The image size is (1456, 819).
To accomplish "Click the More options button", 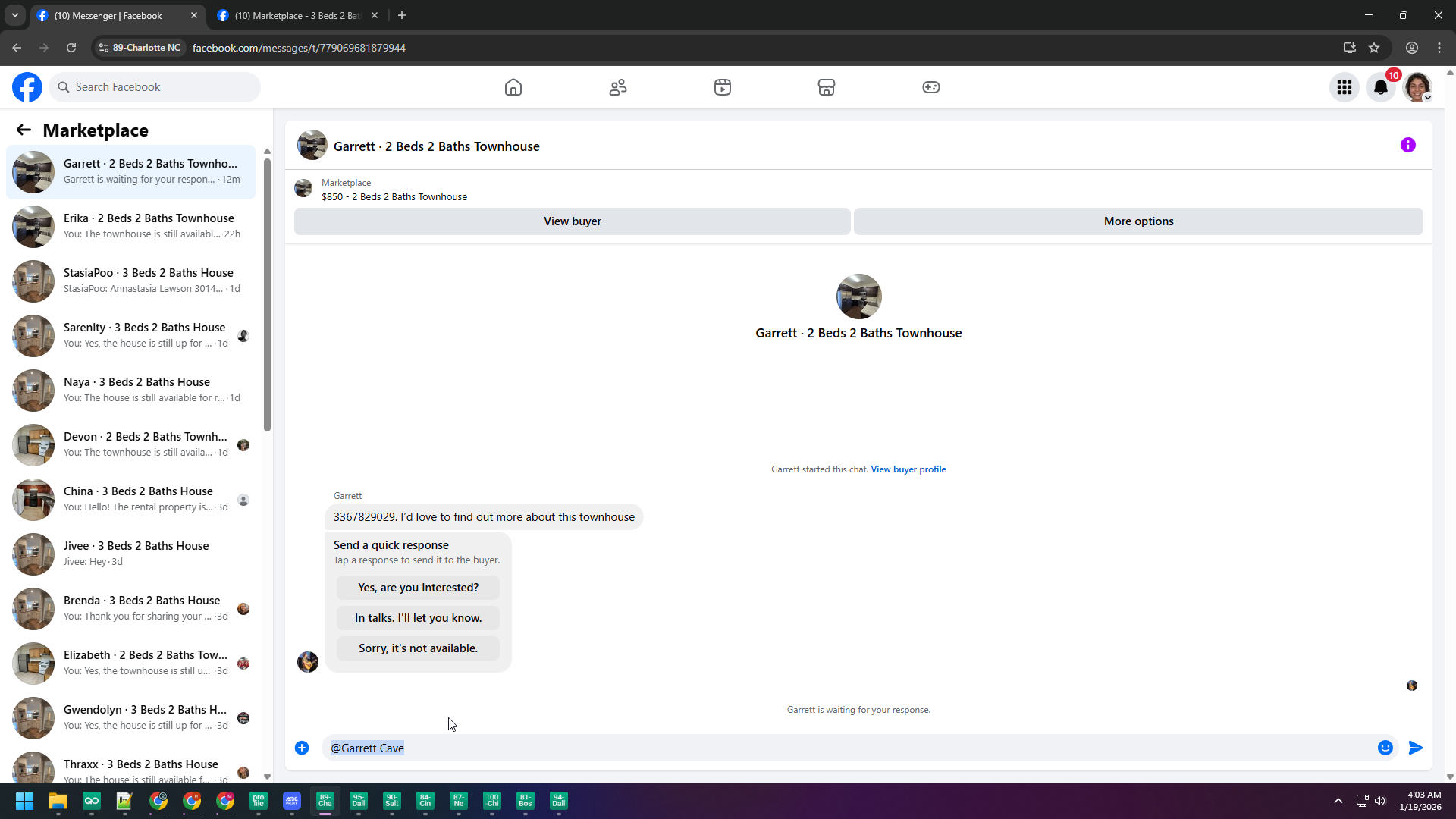I will [x=1138, y=221].
